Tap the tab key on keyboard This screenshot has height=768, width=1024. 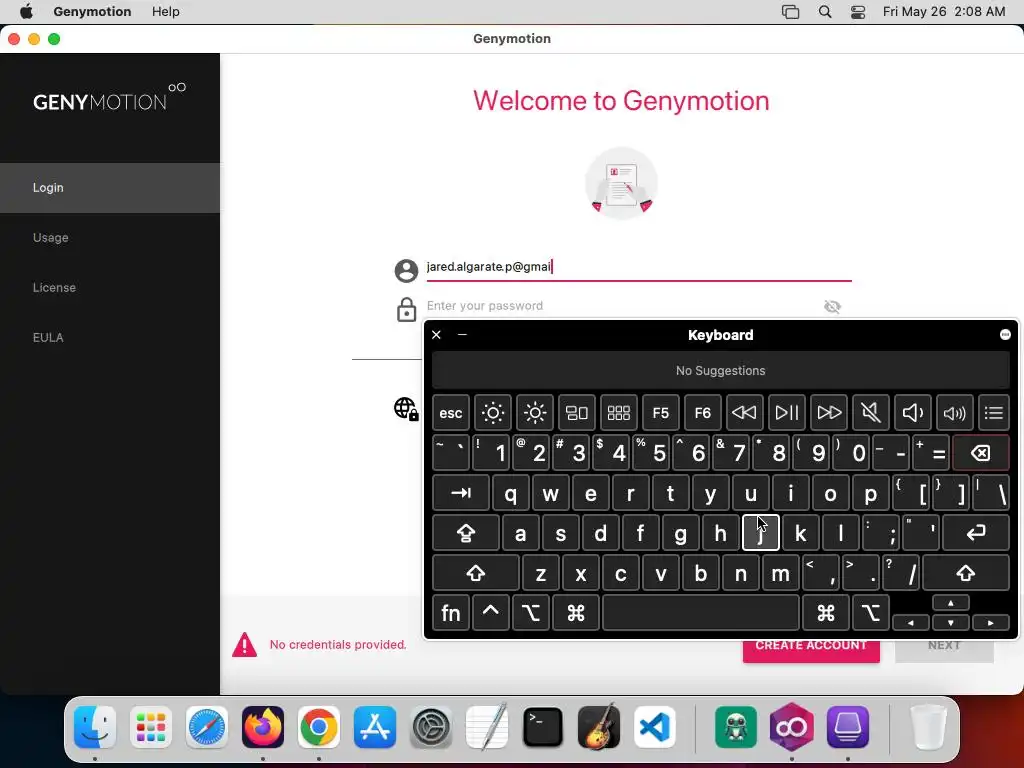(461, 493)
